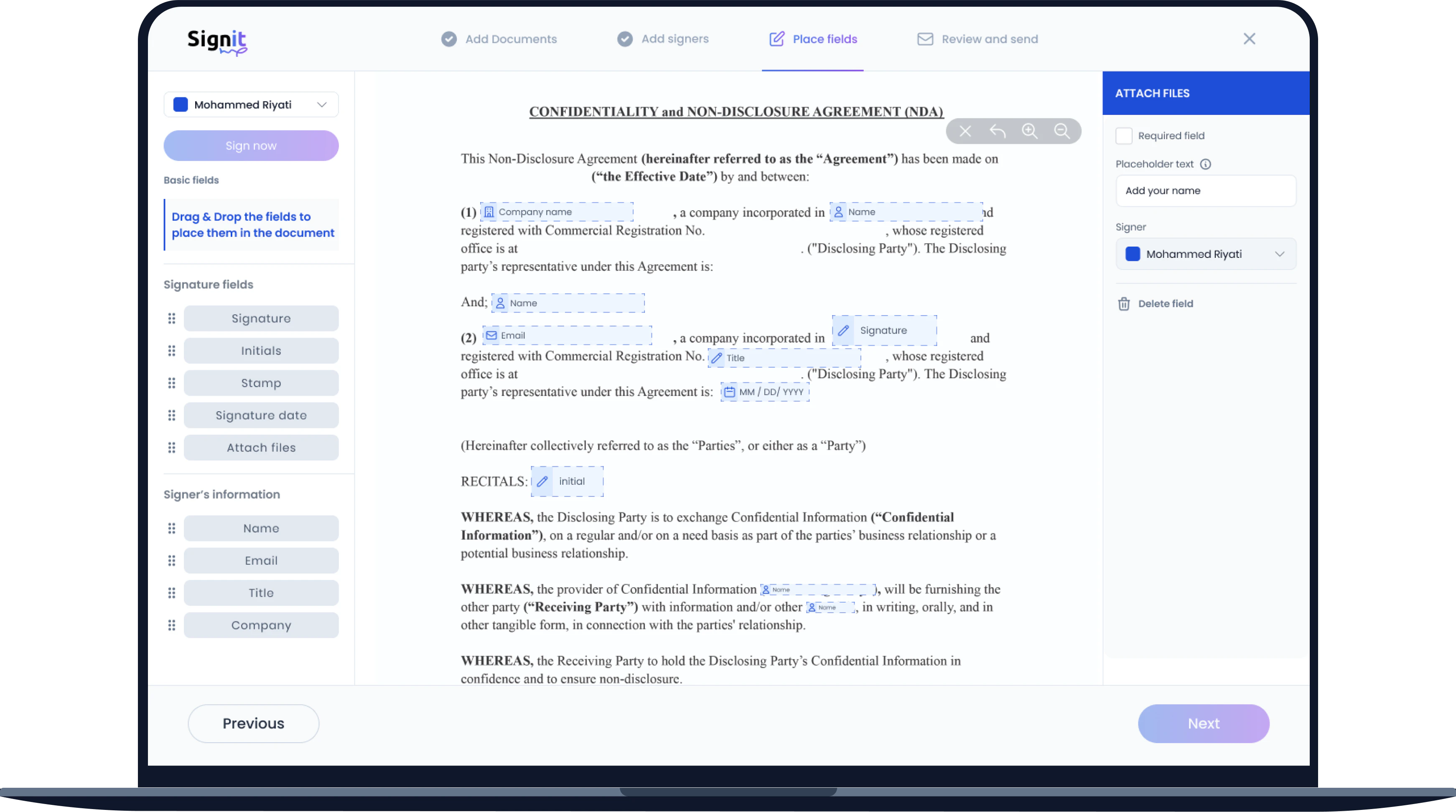Click the Sign now button

pyautogui.click(x=251, y=145)
